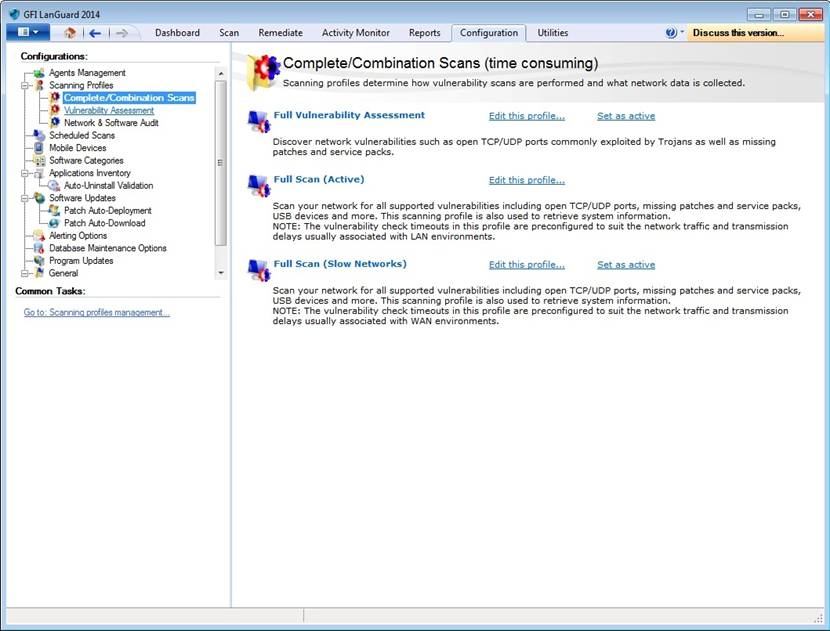The width and height of the screenshot is (830, 631).
Task: Edit the Full Scan (Active) profile
Action: tap(527, 180)
